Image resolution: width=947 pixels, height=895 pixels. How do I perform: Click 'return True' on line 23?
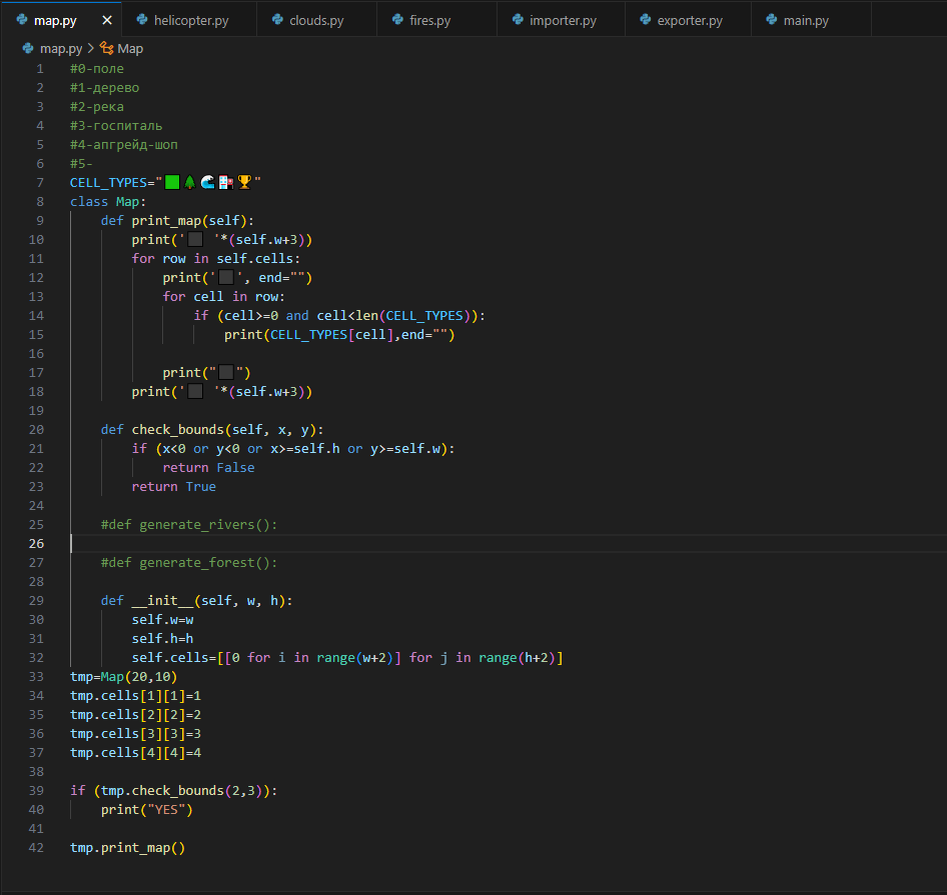[174, 486]
